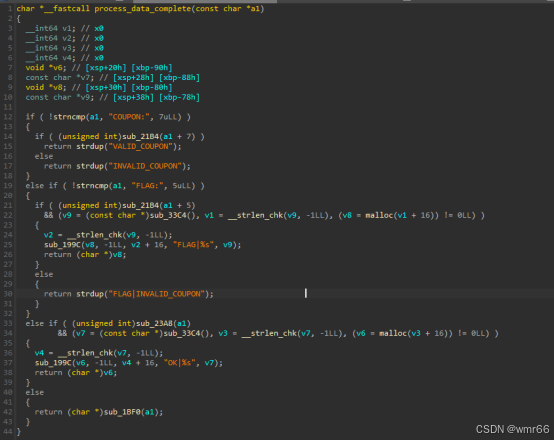The image size is (554, 441).
Task: Click sub_1BF0 call on line 42
Action: tap(122, 412)
